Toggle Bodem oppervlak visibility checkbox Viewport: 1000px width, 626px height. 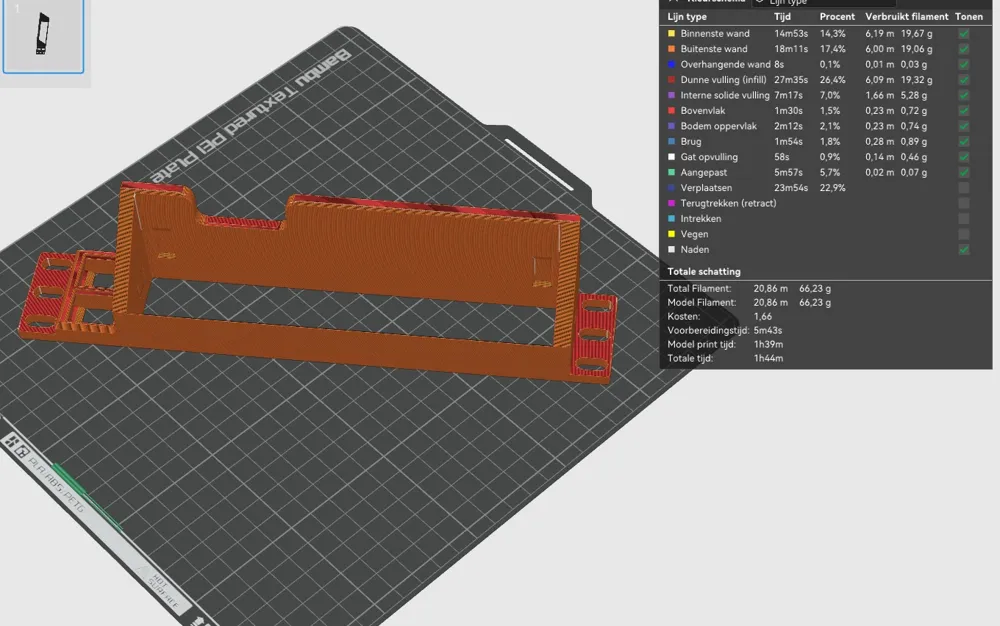[964, 126]
